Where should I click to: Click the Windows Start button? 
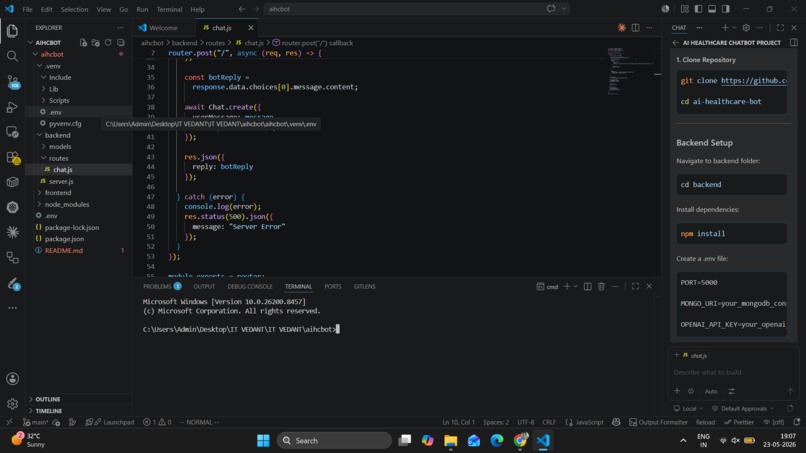[263, 441]
